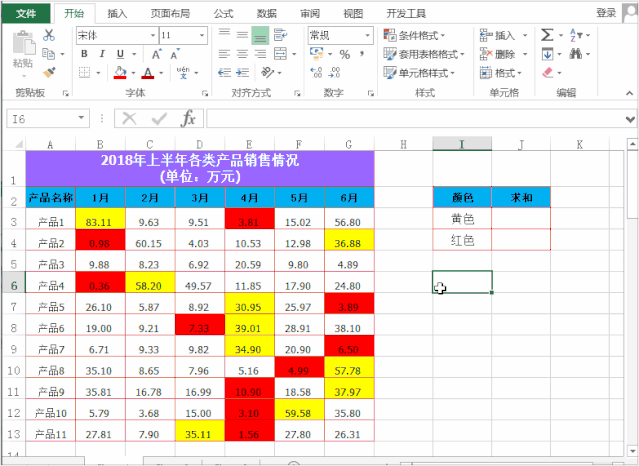
Task: Apply red fill color bucket
Action: tap(120, 73)
